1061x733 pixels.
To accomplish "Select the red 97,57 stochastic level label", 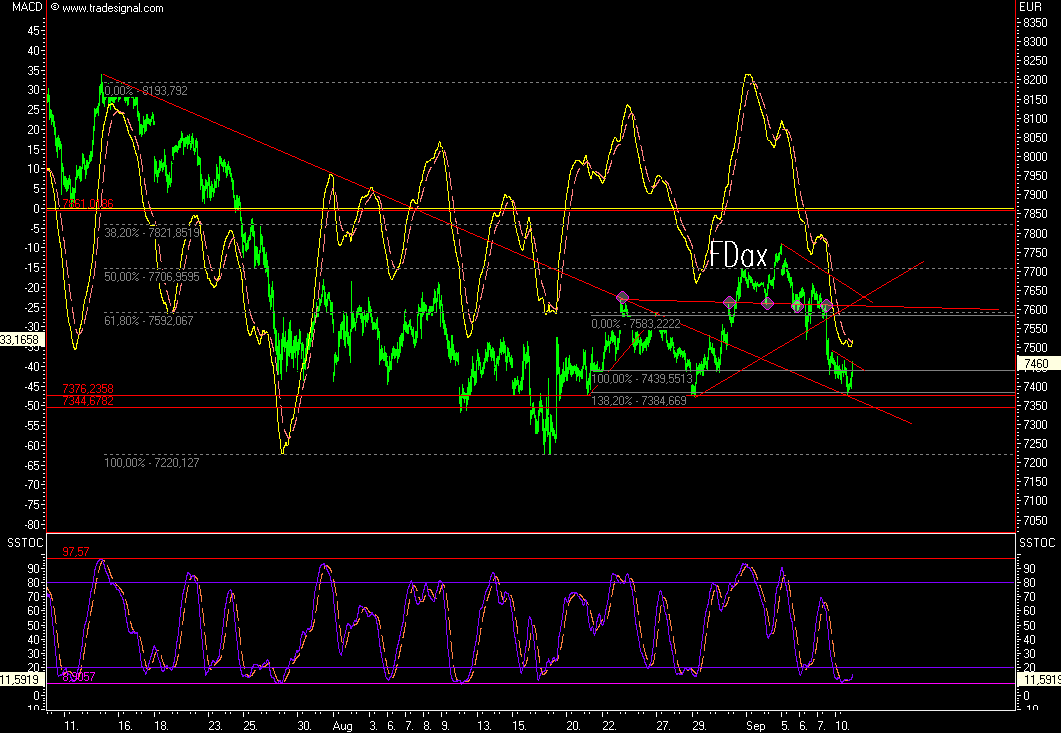I will pos(76,552).
